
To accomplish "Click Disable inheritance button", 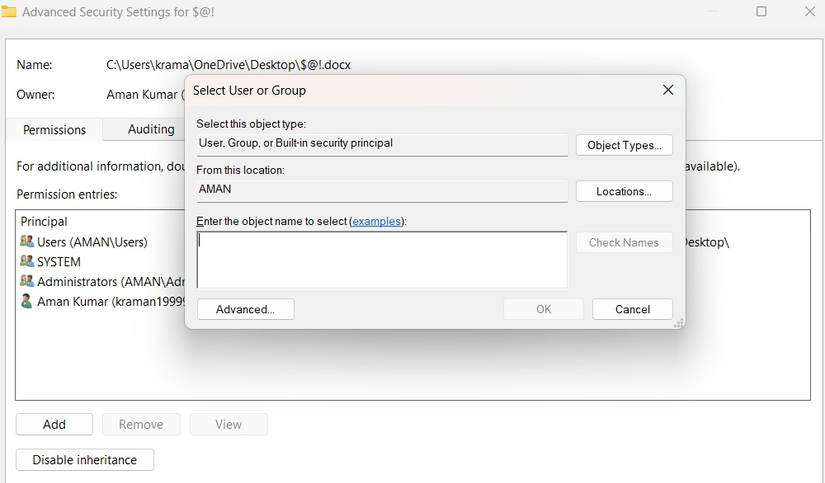I will point(85,460).
